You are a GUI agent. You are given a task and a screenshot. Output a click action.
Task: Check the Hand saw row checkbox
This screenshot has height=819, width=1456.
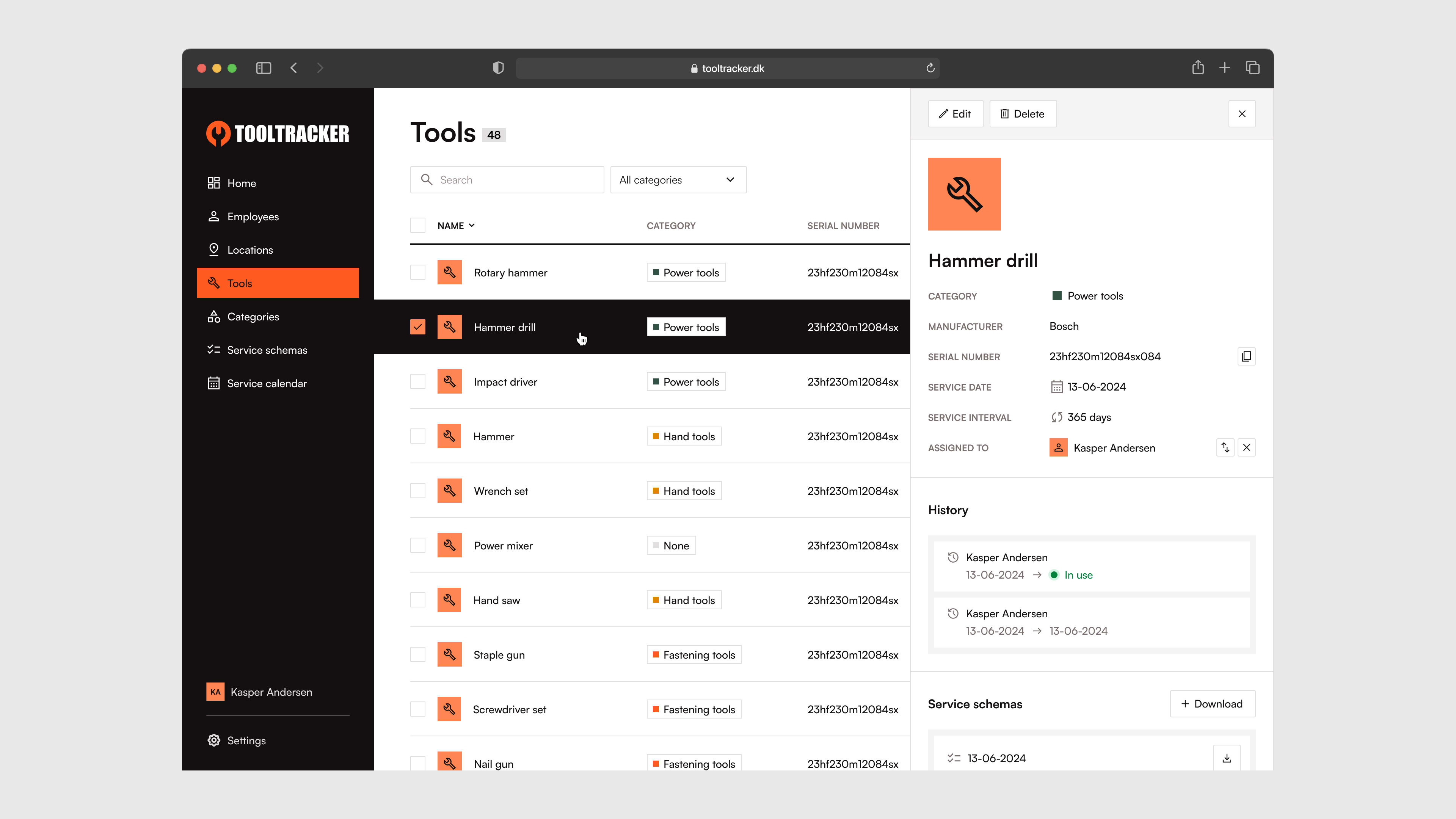click(418, 600)
